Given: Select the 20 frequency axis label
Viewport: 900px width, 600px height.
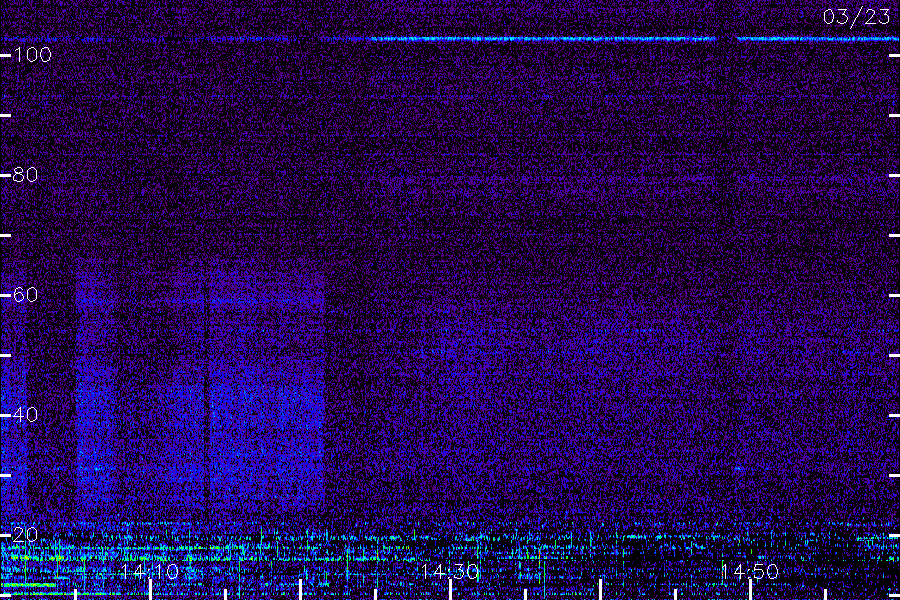Looking at the screenshot, I should tap(25, 535).
